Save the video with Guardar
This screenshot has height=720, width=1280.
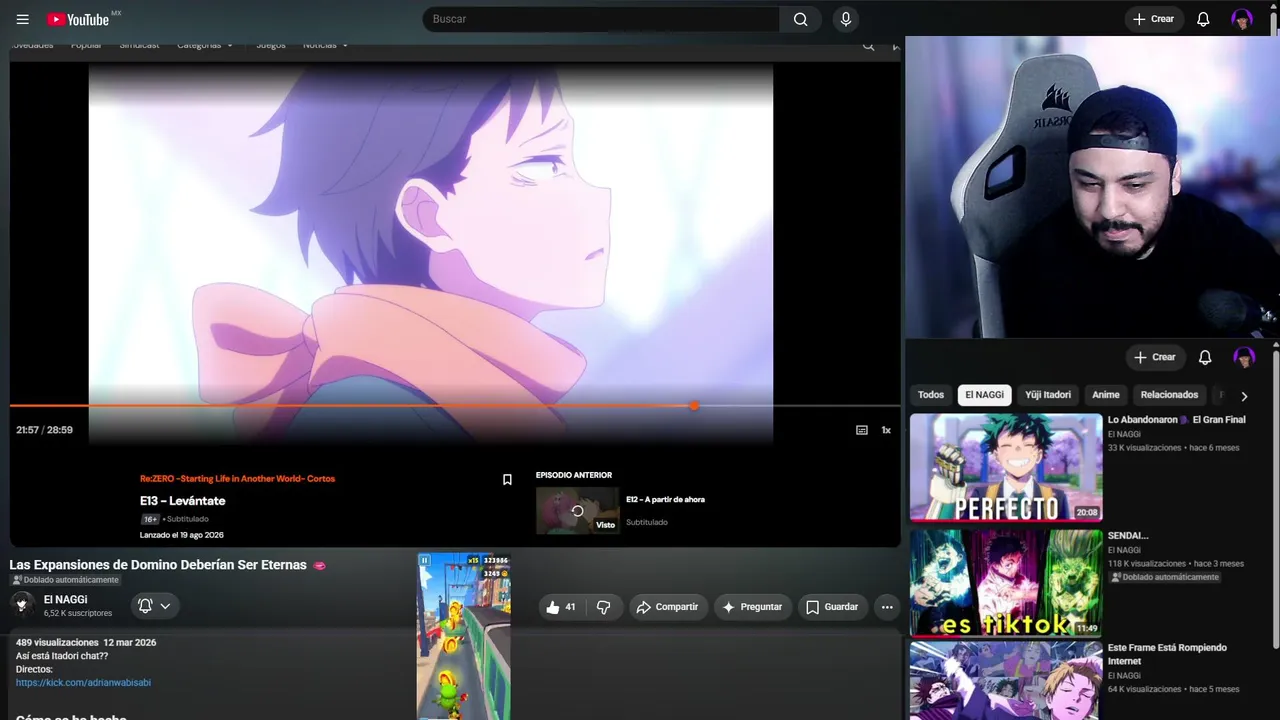coord(832,607)
